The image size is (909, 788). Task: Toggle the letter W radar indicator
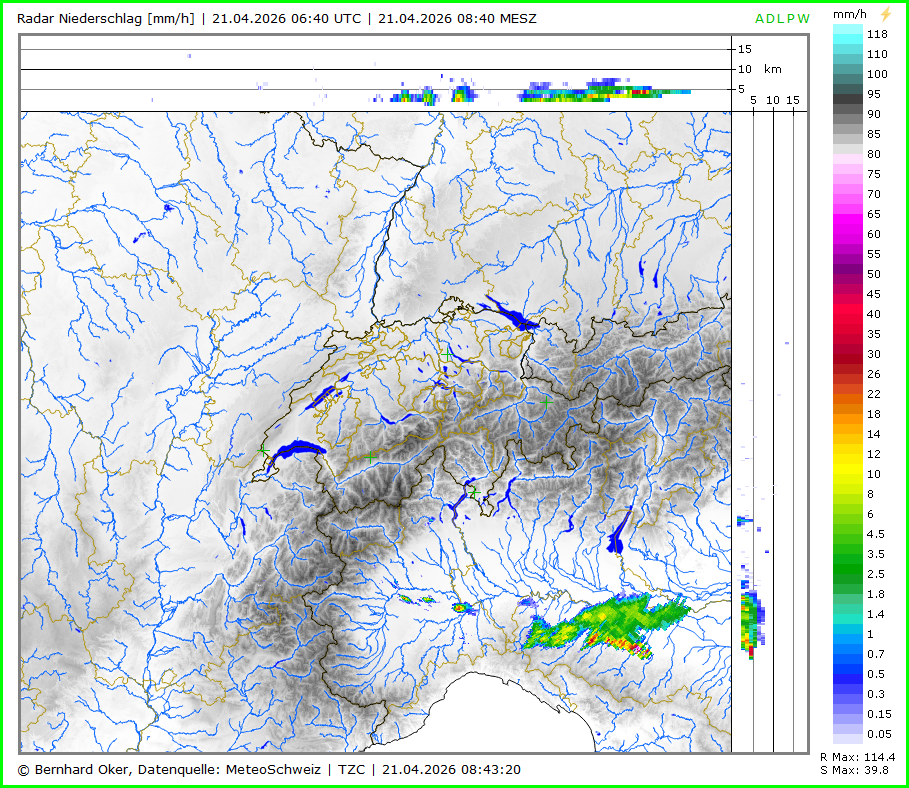point(807,18)
